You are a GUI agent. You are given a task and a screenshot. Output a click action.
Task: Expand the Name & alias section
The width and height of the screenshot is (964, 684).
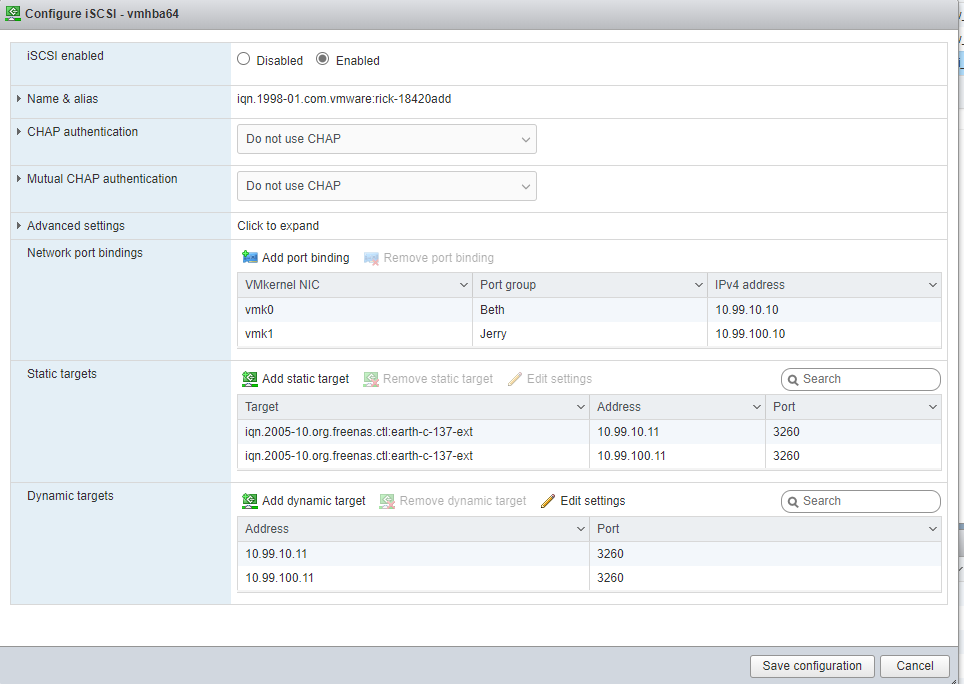(19, 98)
